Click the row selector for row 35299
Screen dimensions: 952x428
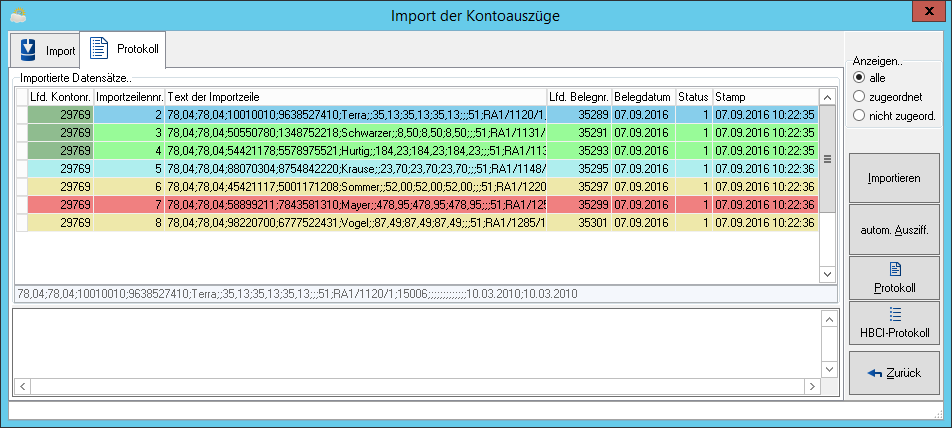(x=22, y=205)
